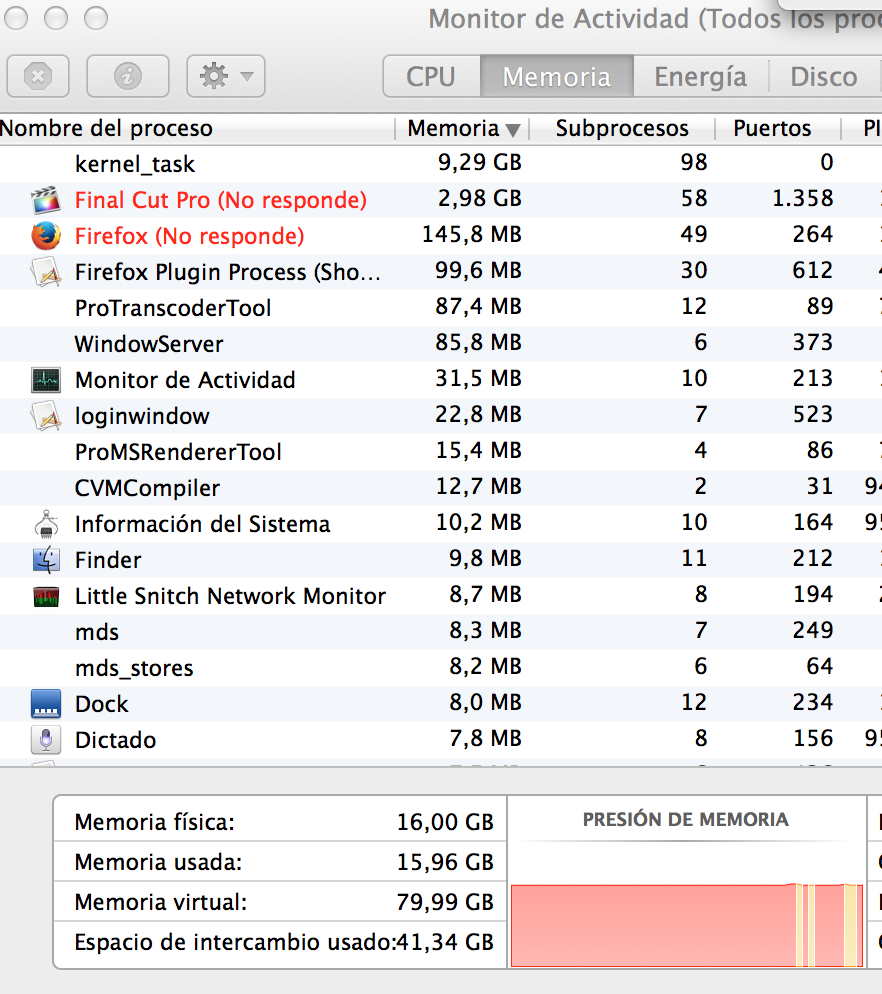This screenshot has height=994, width=882.
Task: Click the Little Snitch Network Monitor icon
Action: 46,597
